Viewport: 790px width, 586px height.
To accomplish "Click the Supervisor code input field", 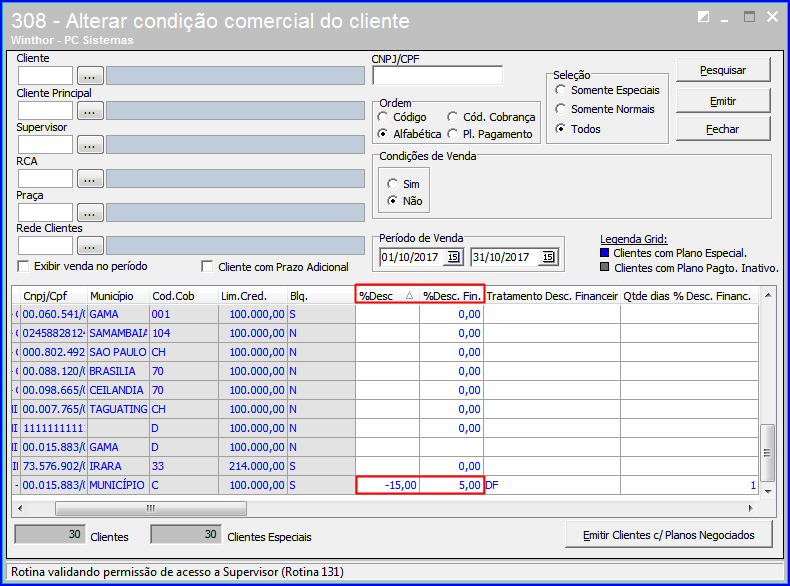I will click(45, 145).
